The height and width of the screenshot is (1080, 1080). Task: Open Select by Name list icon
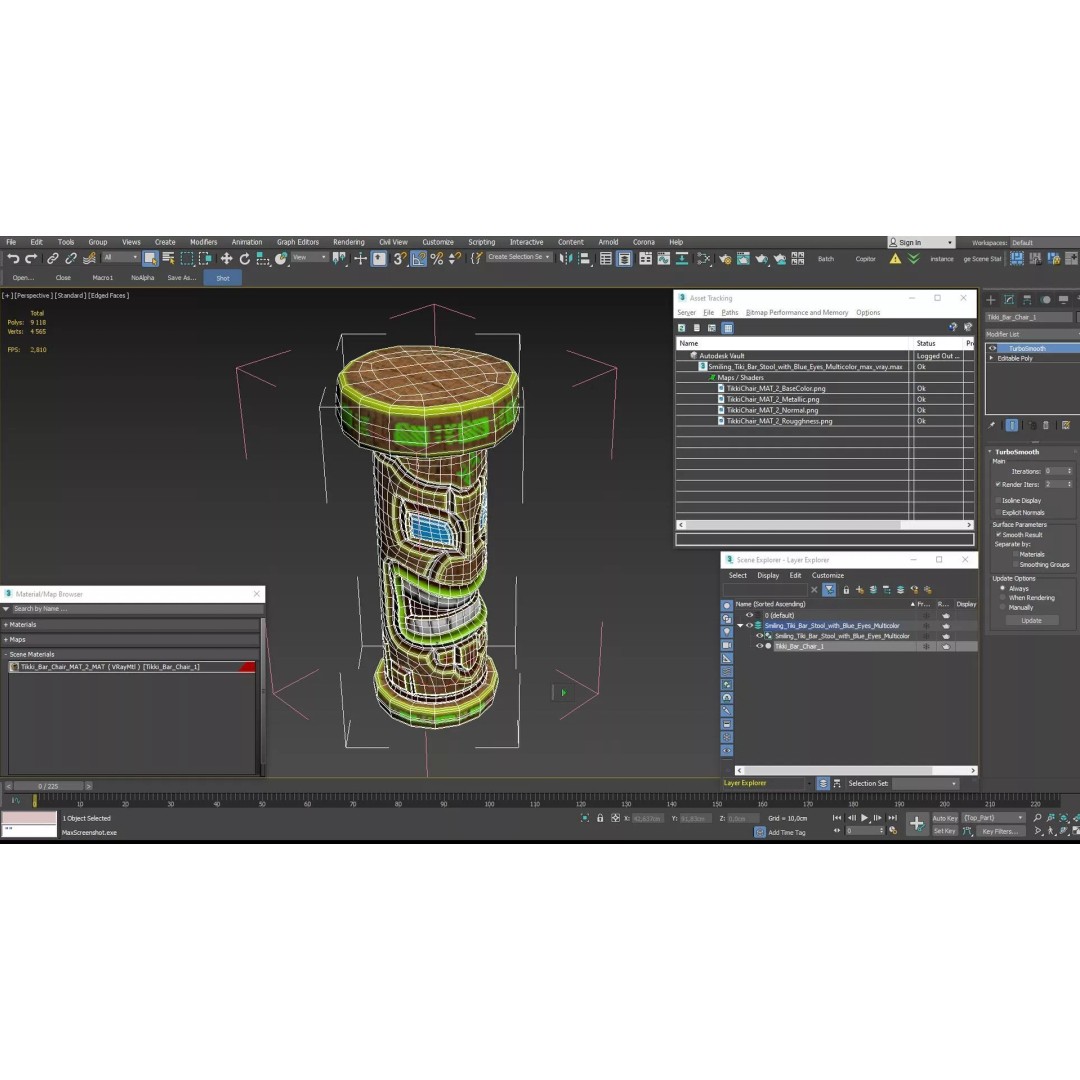pyautogui.click(x=168, y=259)
